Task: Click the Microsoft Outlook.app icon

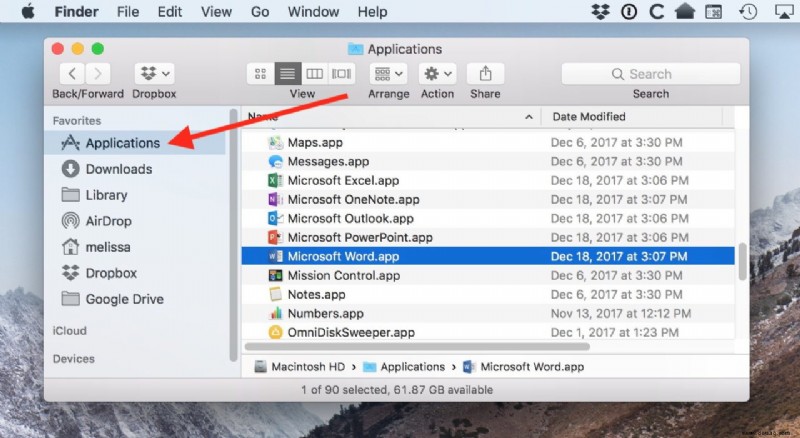Action: [x=276, y=218]
